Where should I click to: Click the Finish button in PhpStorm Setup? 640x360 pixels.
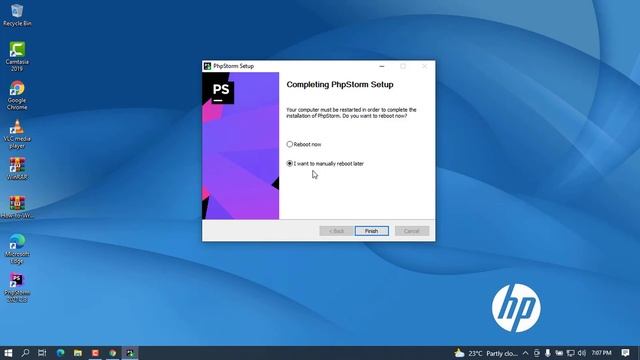[371, 231]
